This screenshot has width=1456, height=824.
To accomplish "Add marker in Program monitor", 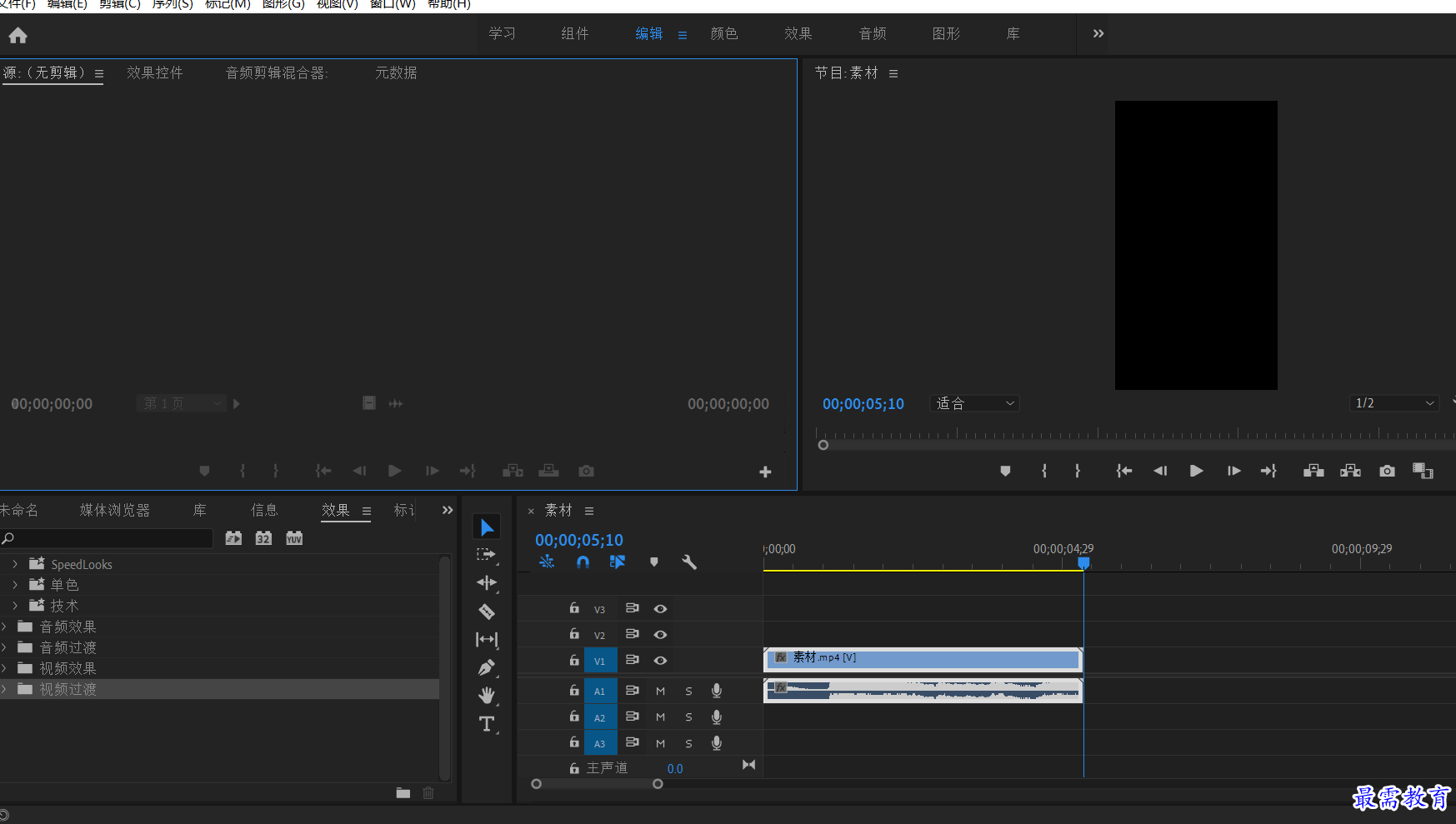I will tap(1005, 471).
